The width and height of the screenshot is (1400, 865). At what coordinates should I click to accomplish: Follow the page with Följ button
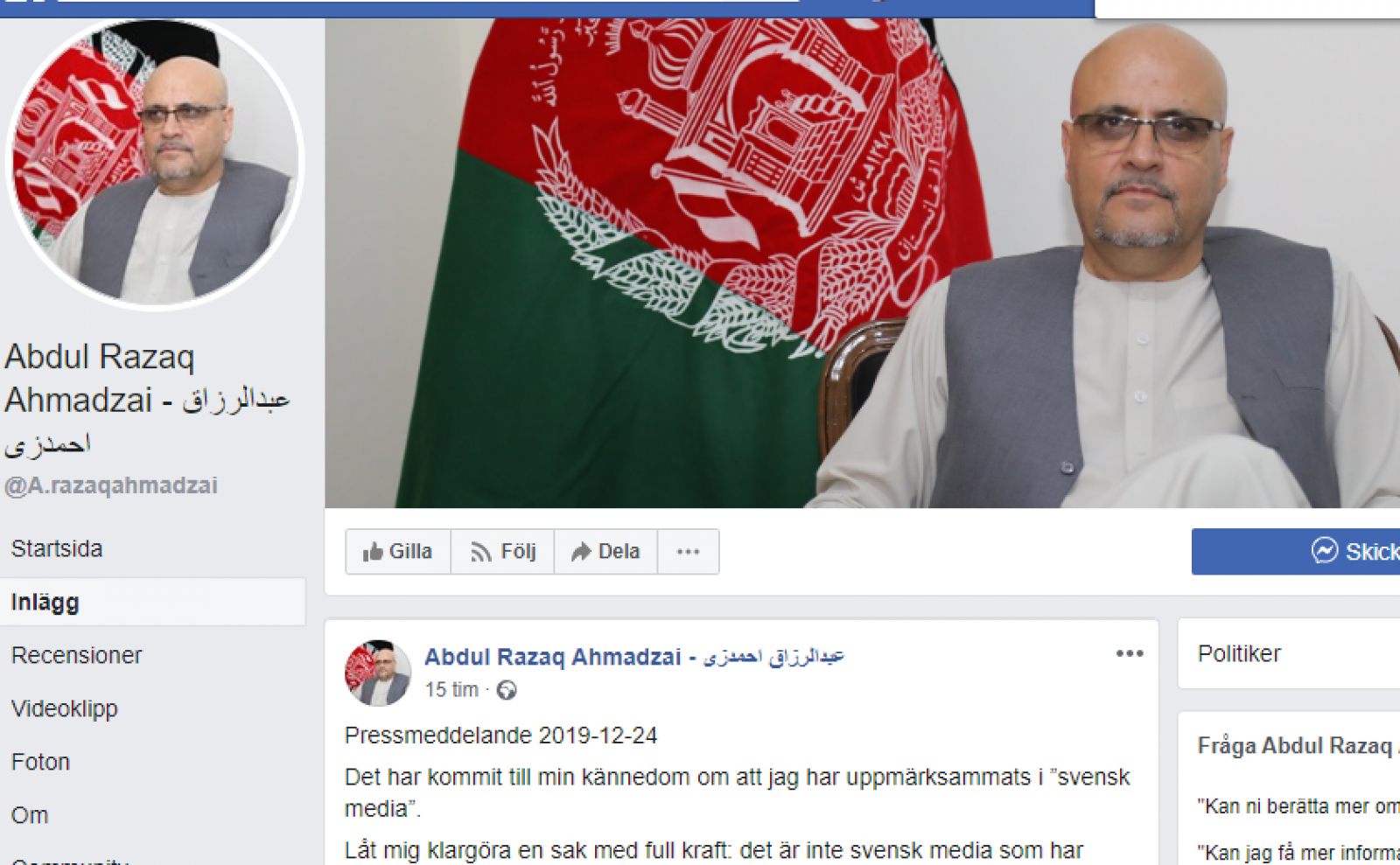[x=503, y=551]
